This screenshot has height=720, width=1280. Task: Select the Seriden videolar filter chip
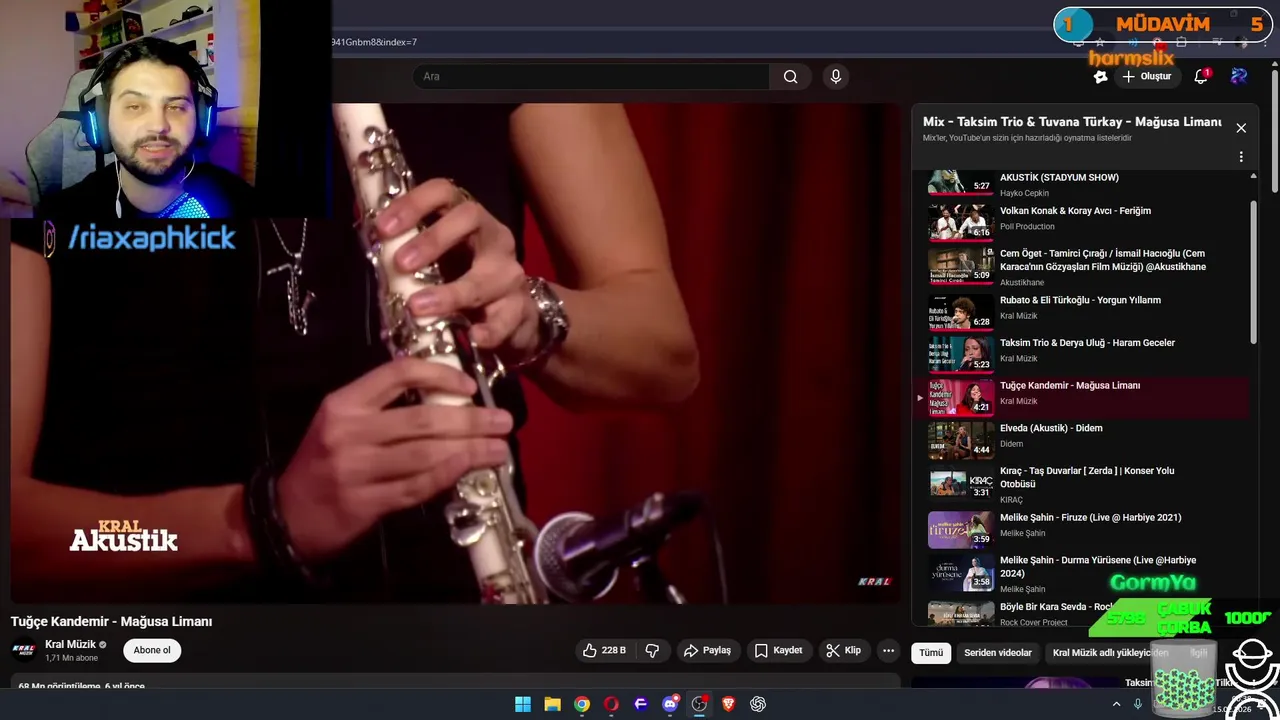[x=998, y=653]
